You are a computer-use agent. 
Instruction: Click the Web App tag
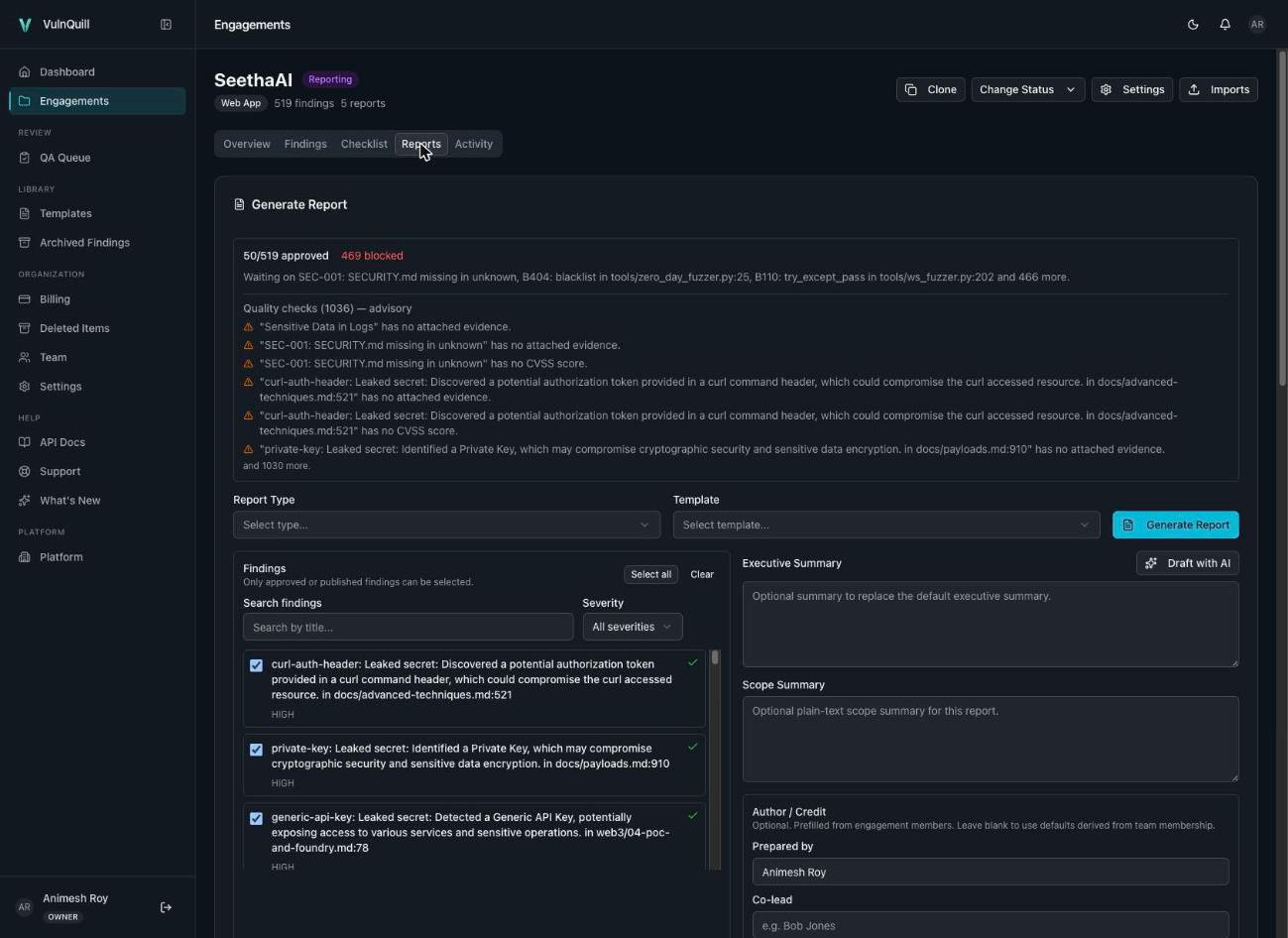(241, 103)
